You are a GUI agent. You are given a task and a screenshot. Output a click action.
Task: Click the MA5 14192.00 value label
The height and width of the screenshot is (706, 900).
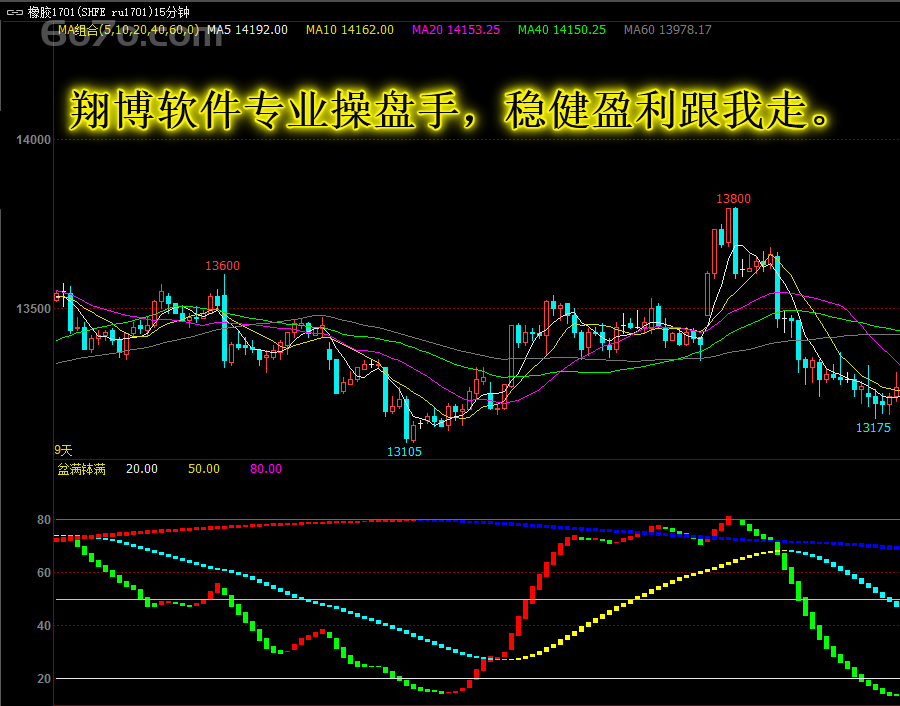(x=247, y=30)
